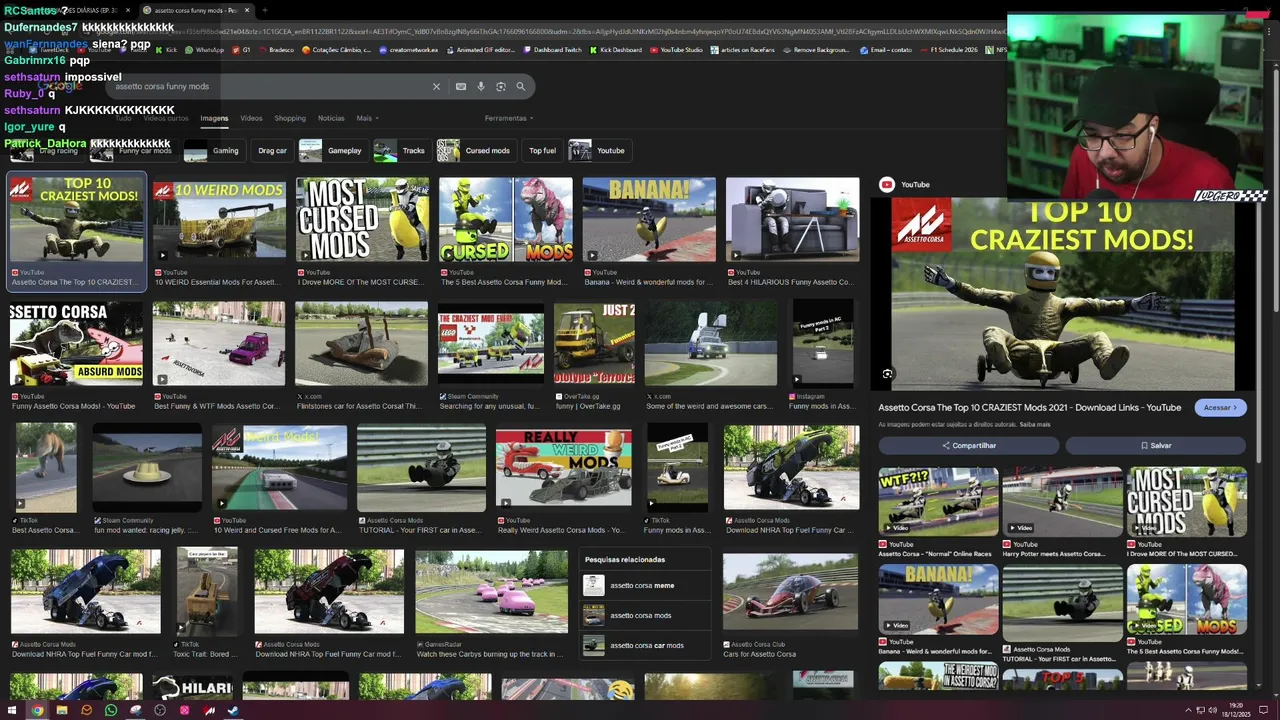This screenshot has width=1280, height=720.
Task: Open related 'Harry Potter meets Assetto Corsa' thumbnail
Action: coord(1062,501)
